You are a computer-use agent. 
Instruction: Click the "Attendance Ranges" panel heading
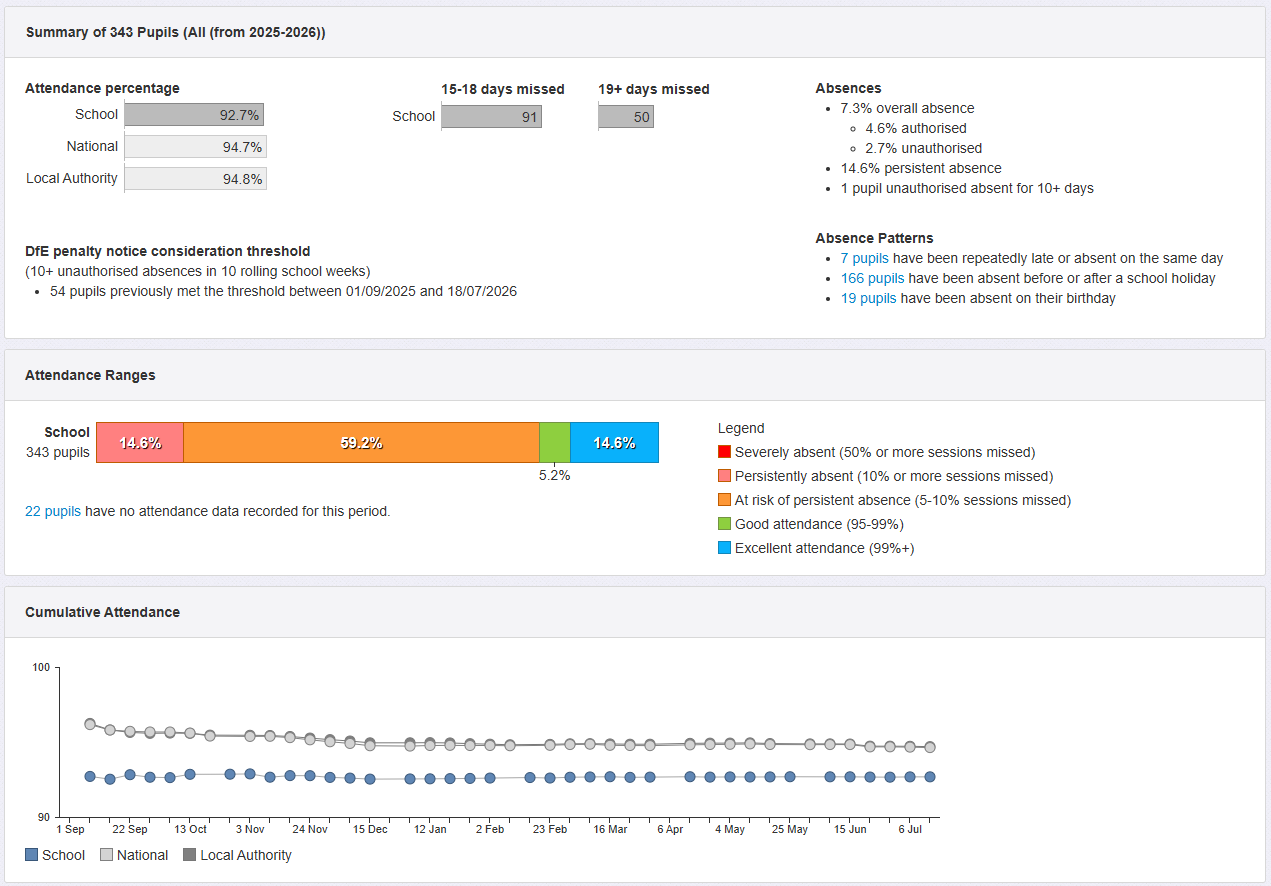[x=90, y=376]
